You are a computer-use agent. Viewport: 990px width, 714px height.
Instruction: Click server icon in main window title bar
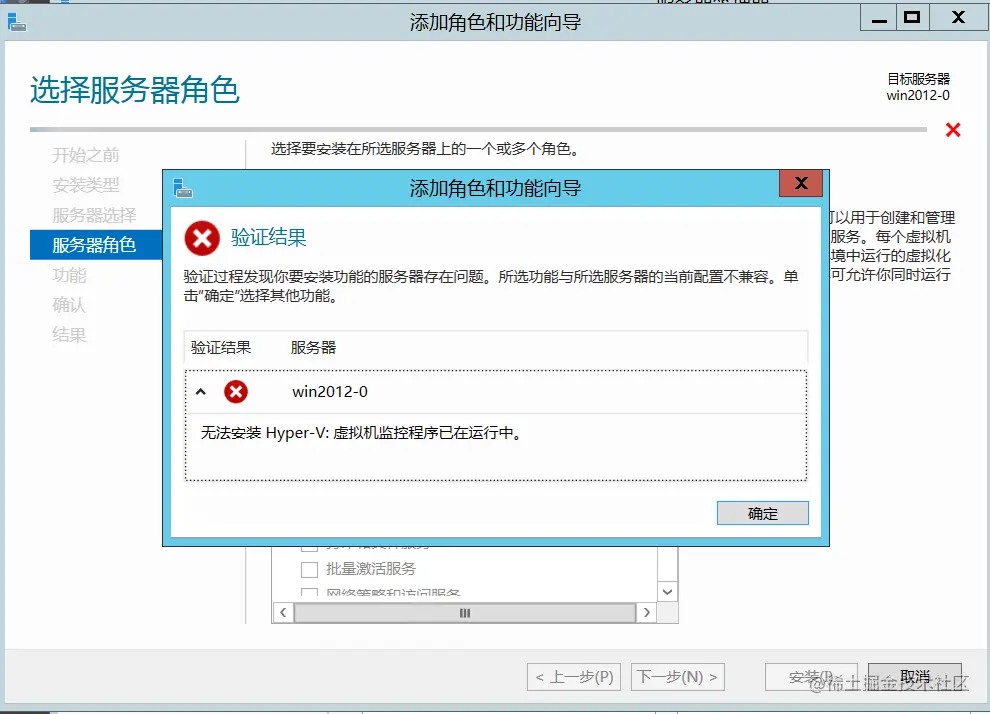click(17, 23)
